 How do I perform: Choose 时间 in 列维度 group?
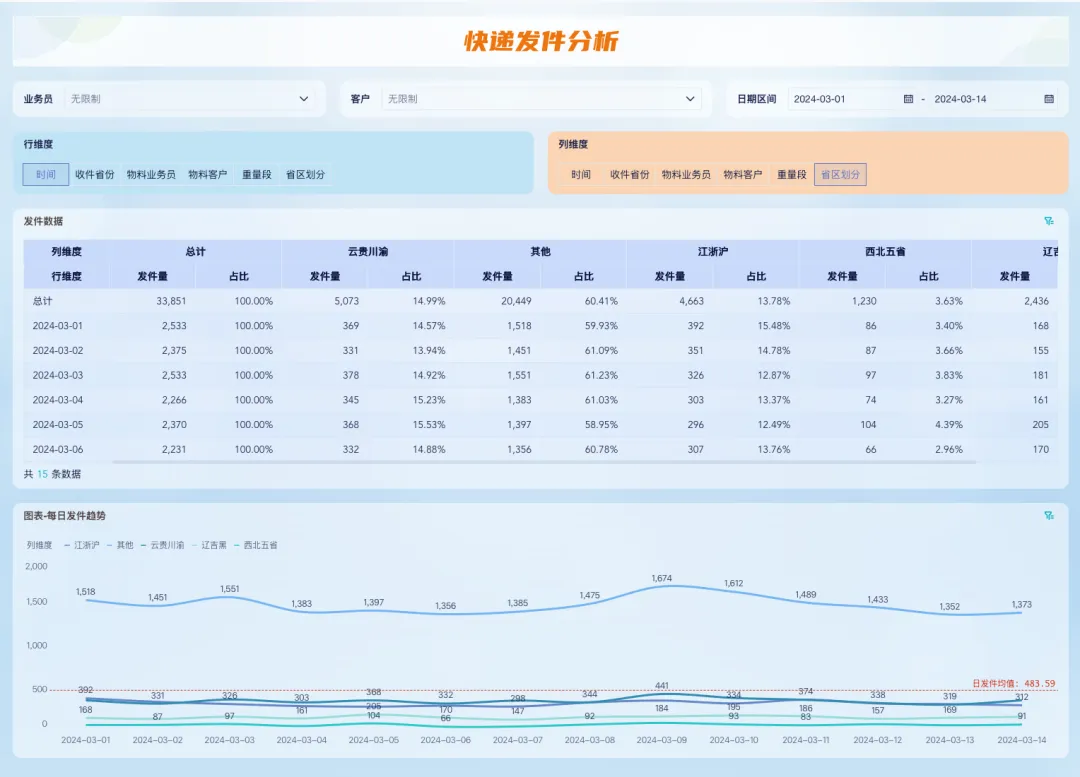[x=581, y=175]
